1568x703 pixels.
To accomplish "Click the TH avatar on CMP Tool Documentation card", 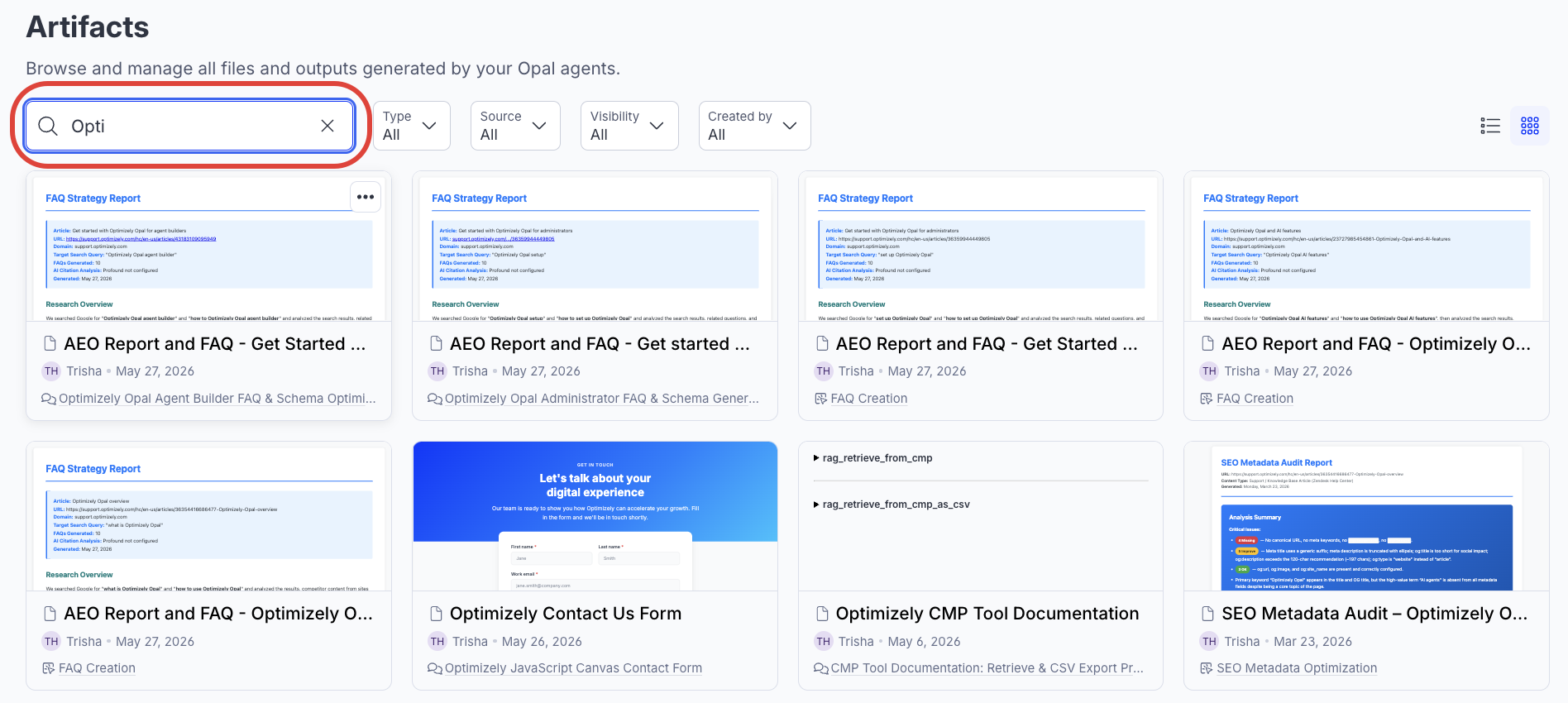I will point(824,642).
